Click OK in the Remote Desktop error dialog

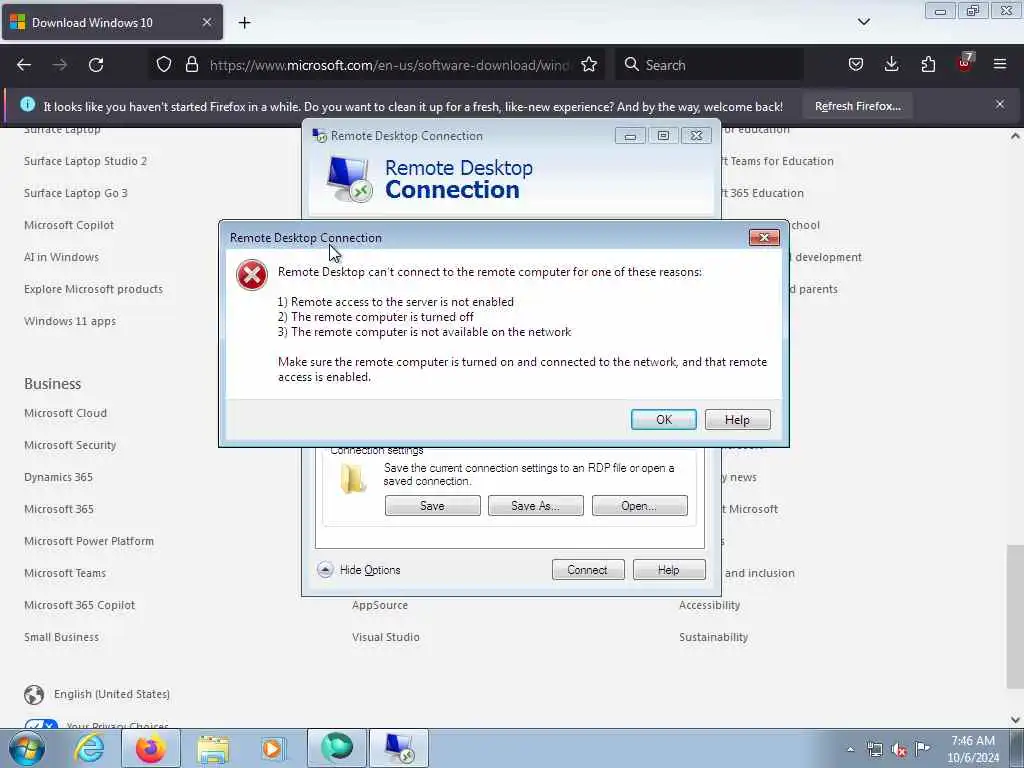click(664, 419)
